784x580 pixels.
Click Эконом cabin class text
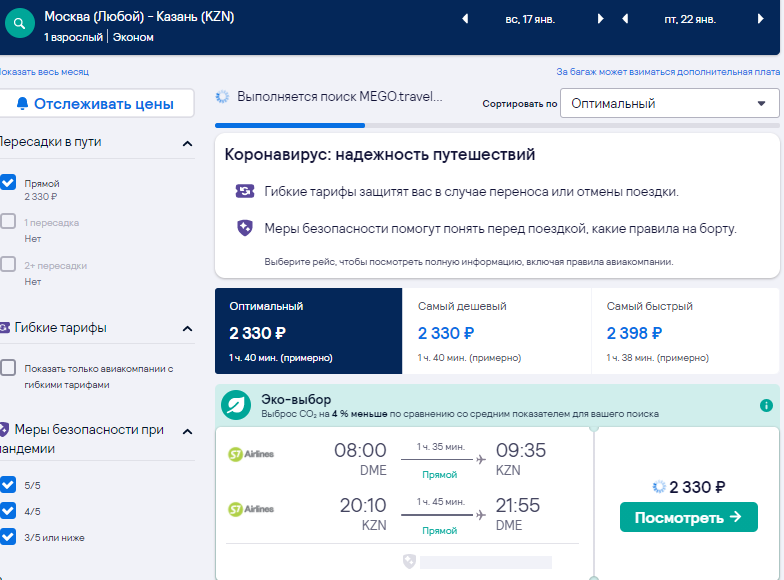point(133,38)
